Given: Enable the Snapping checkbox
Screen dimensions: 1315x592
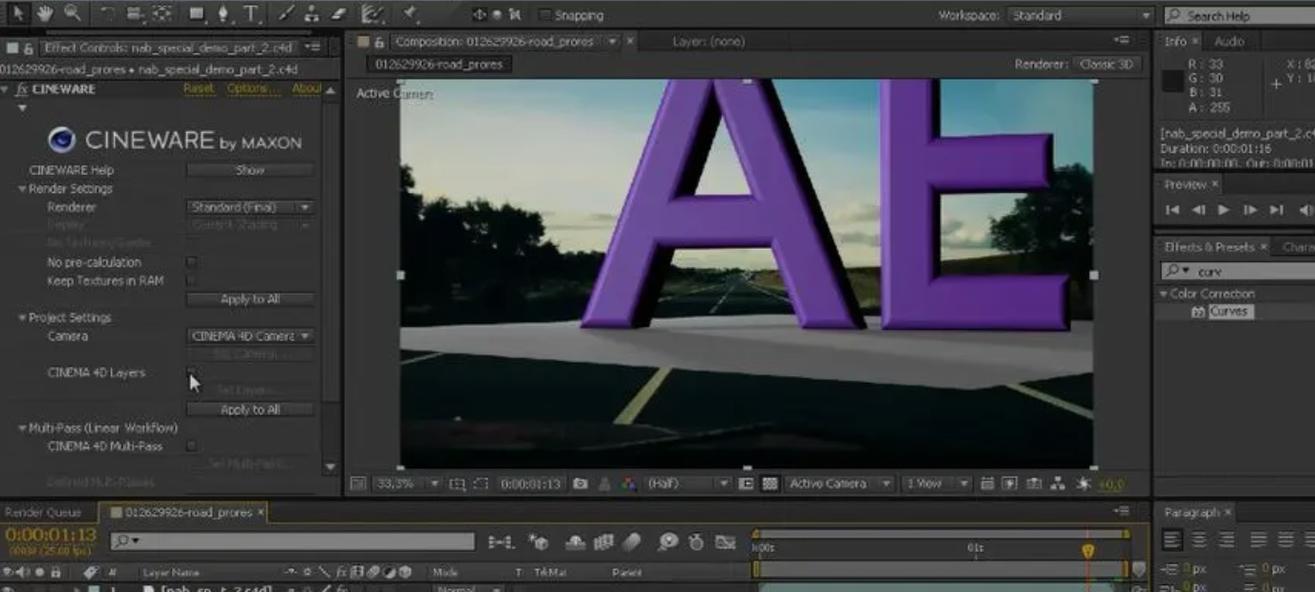Looking at the screenshot, I should pyautogui.click(x=545, y=15).
